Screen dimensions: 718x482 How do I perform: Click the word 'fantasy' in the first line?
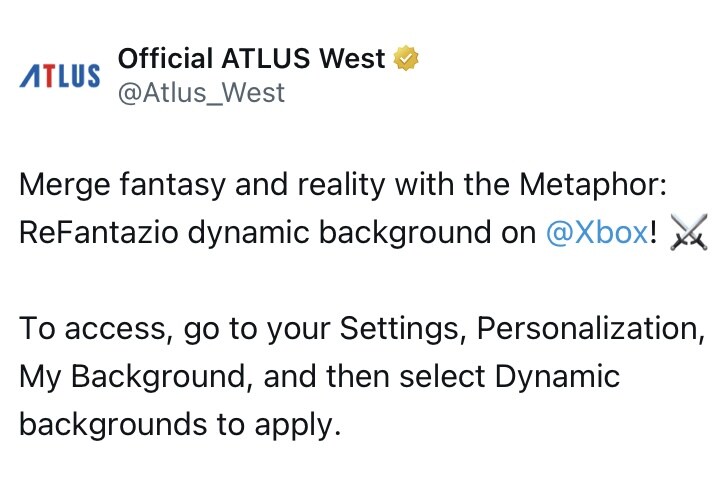click(173, 185)
